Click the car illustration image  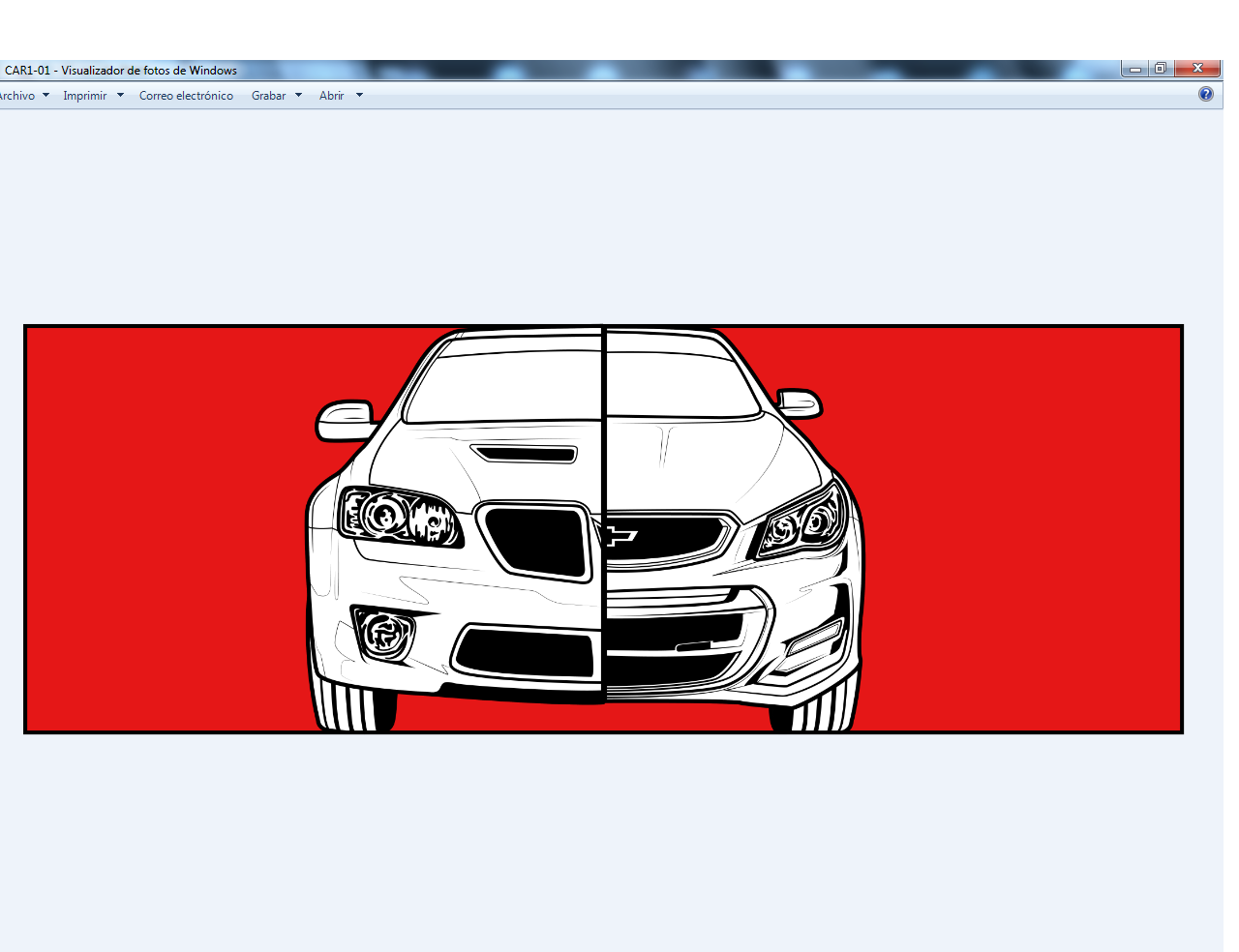[x=603, y=529]
